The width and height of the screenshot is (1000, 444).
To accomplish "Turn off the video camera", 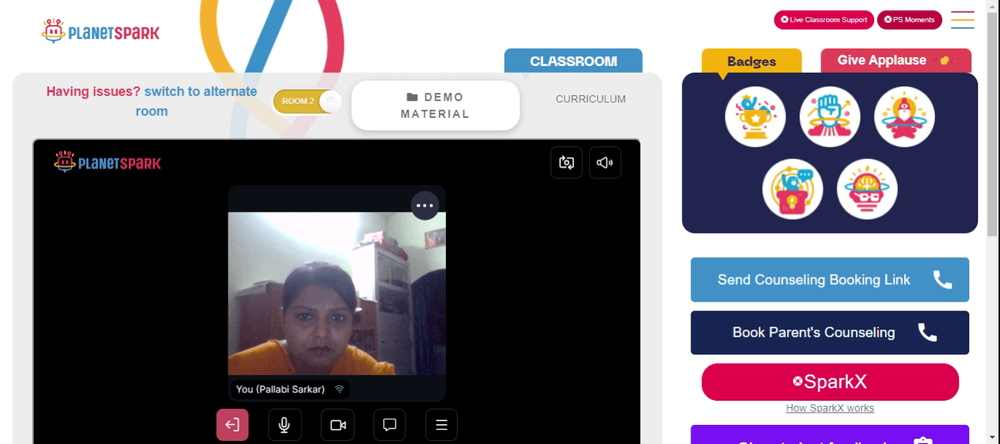I will click(337, 425).
